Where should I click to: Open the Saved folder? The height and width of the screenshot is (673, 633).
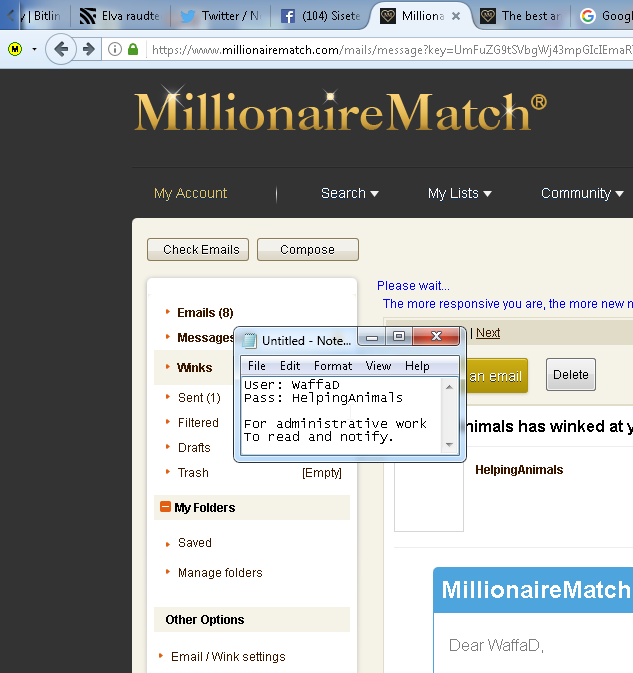(x=195, y=543)
